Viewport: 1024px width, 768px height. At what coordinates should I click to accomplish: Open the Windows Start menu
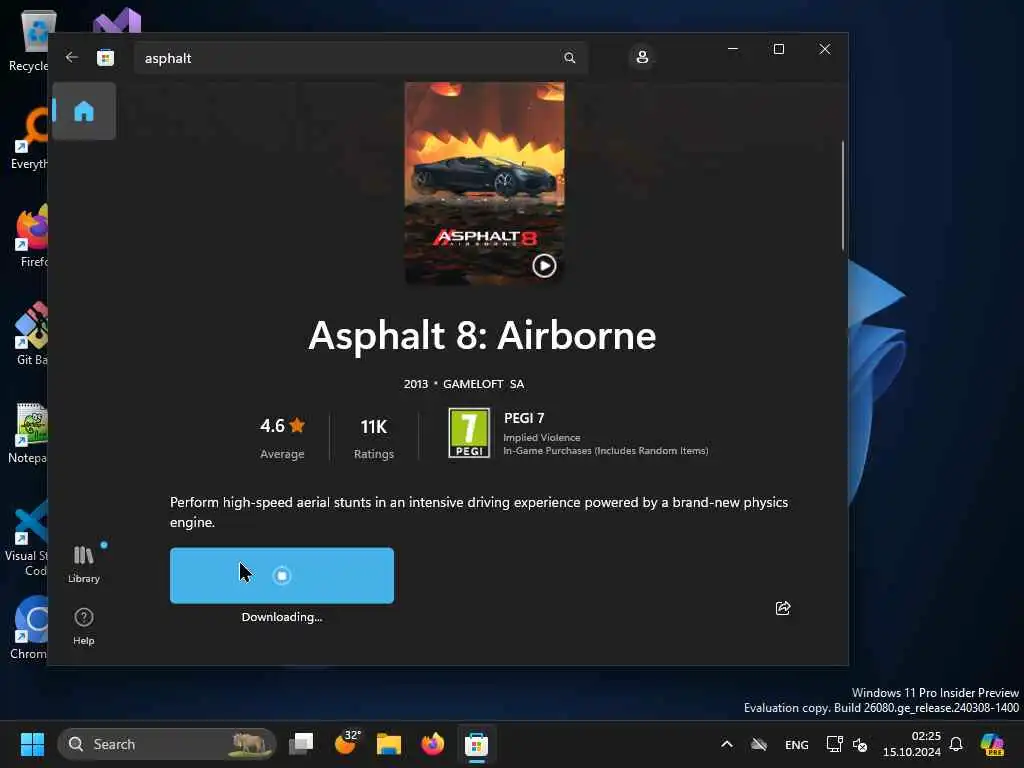[32, 744]
